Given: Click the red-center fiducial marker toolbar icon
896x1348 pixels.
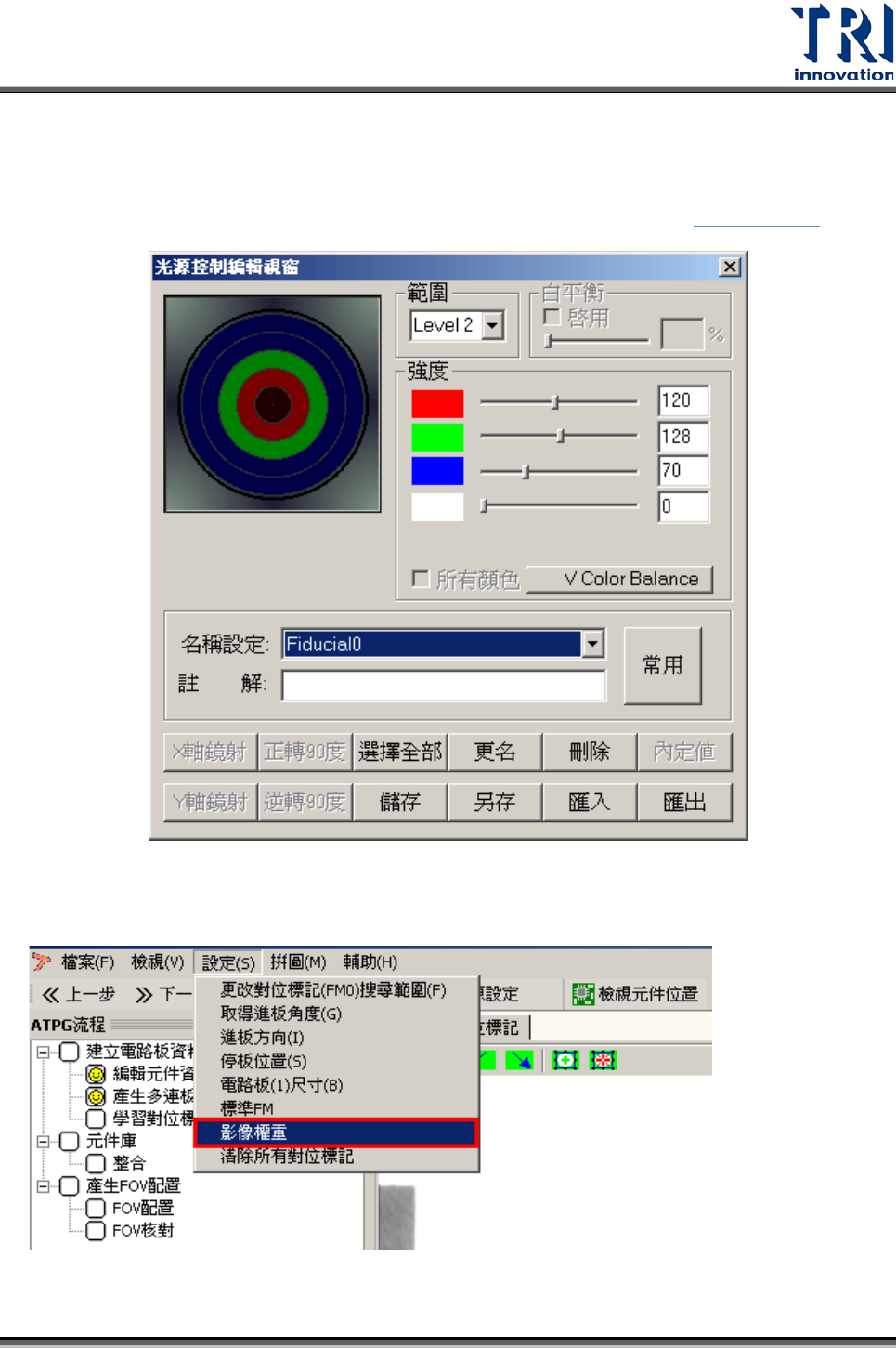Looking at the screenshot, I should [x=604, y=1060].
